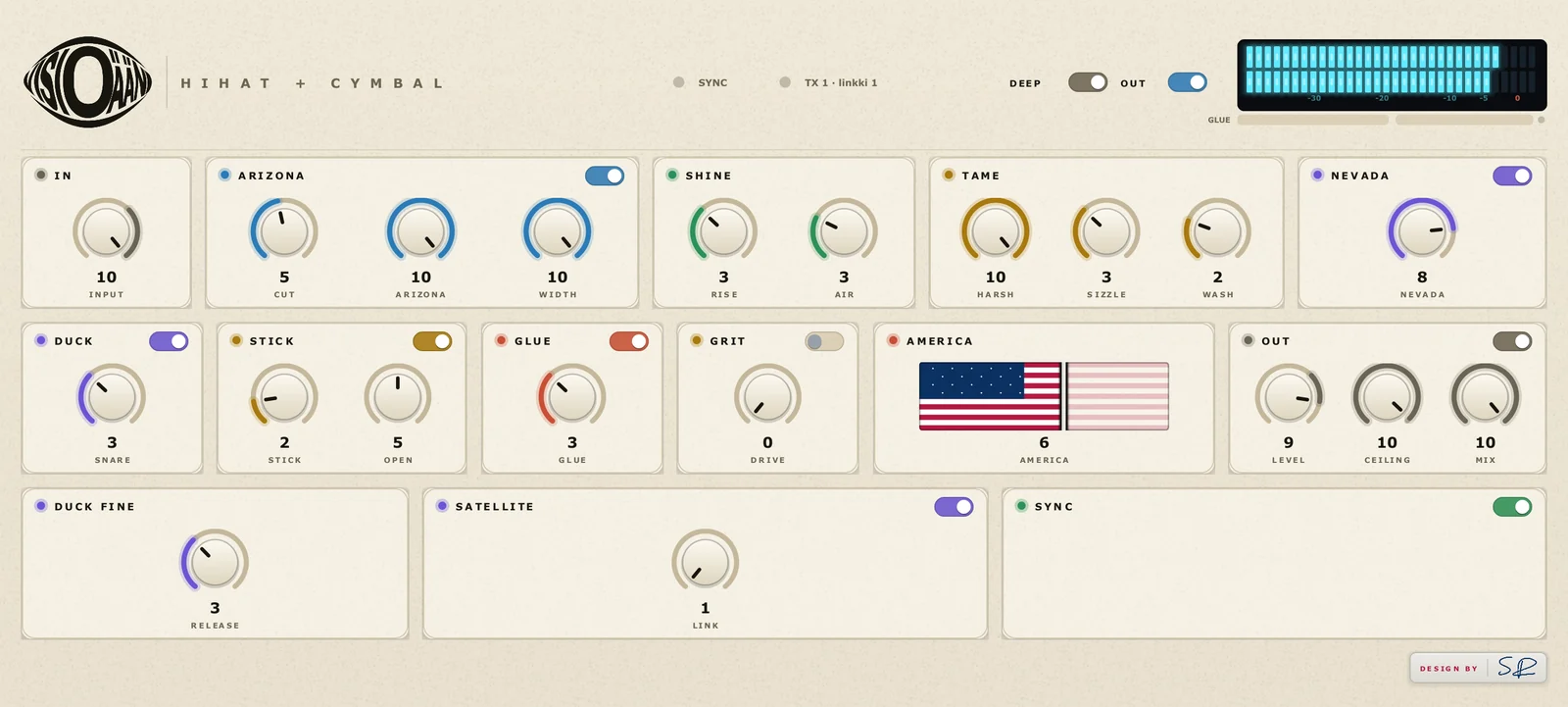
Task: Click the gold dot beside TAME
Action: click(x=949, y=175)
